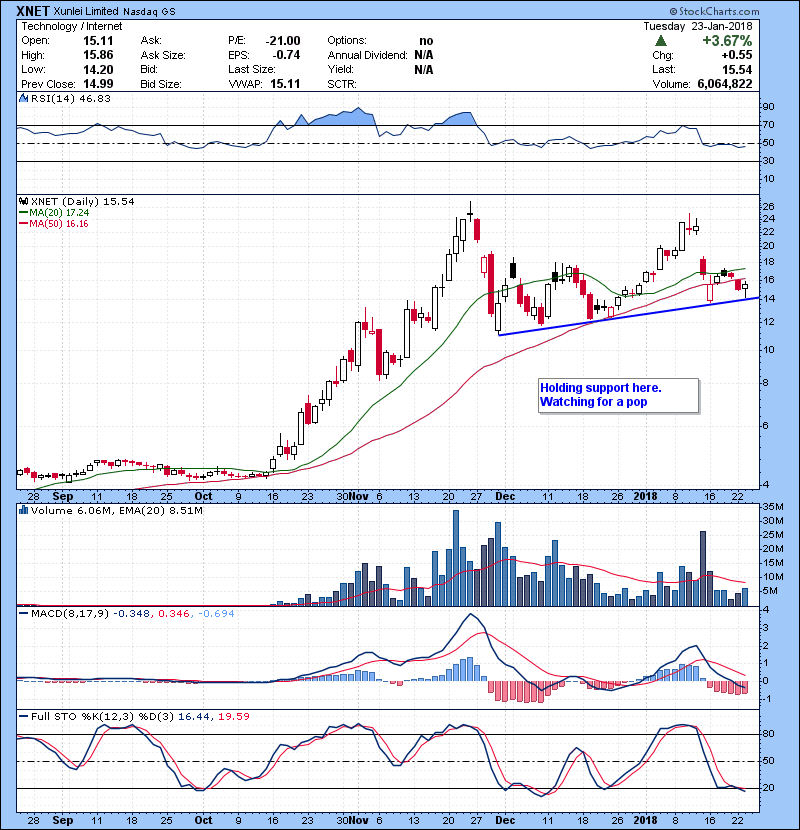Click the RSI(14) indicator panel icon
800x830 pixels.
click(23, 98)
